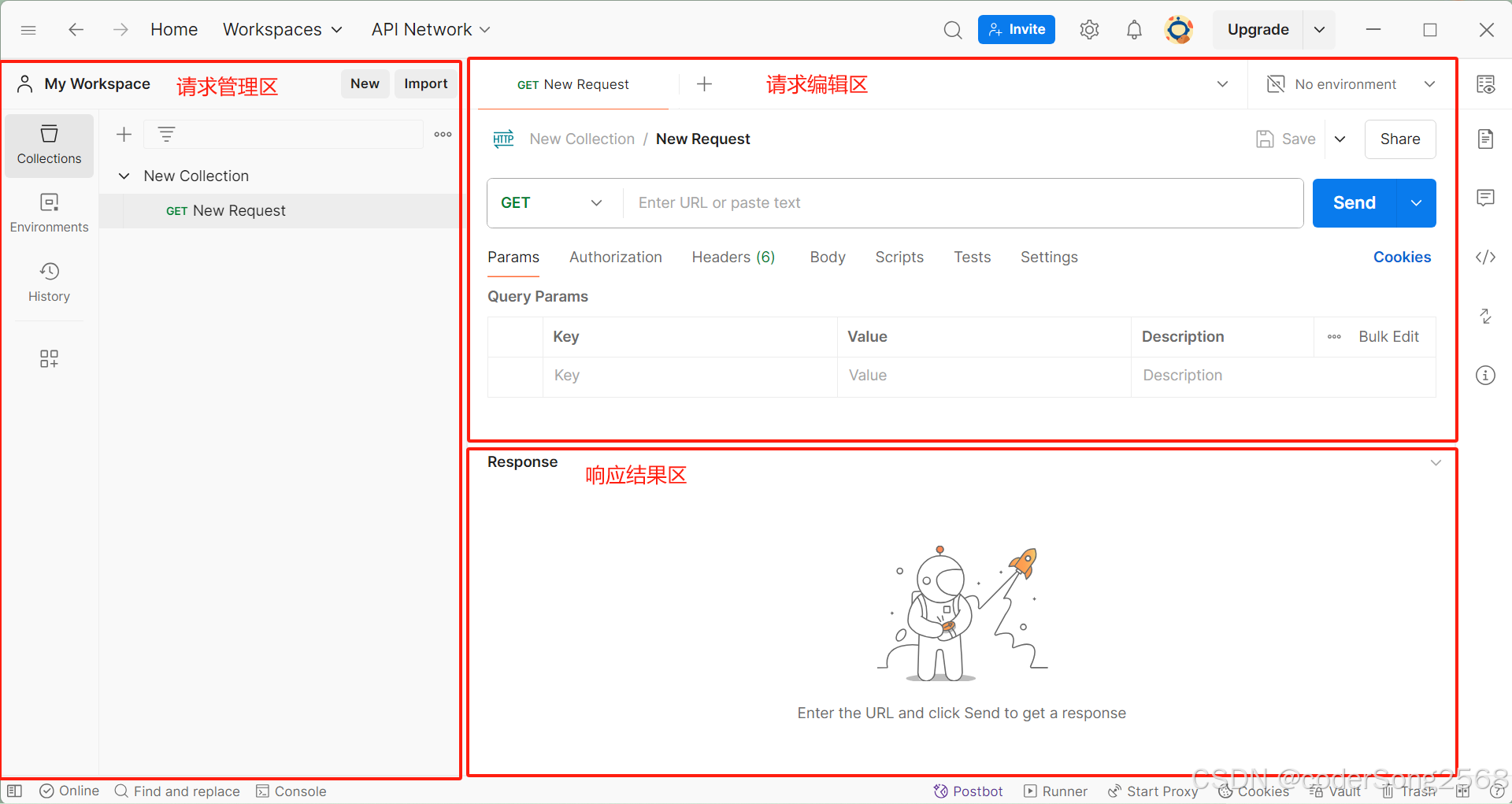Click the New button
The height and width of the screenshot is (804, 1512).
[x=365, y=83]
